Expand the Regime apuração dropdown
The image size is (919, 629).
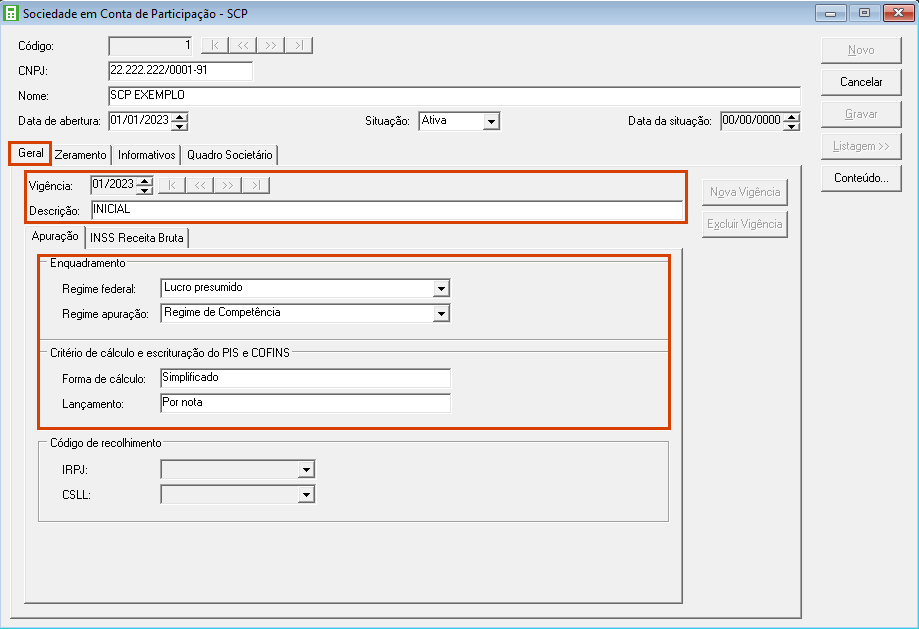coord(440,313)
